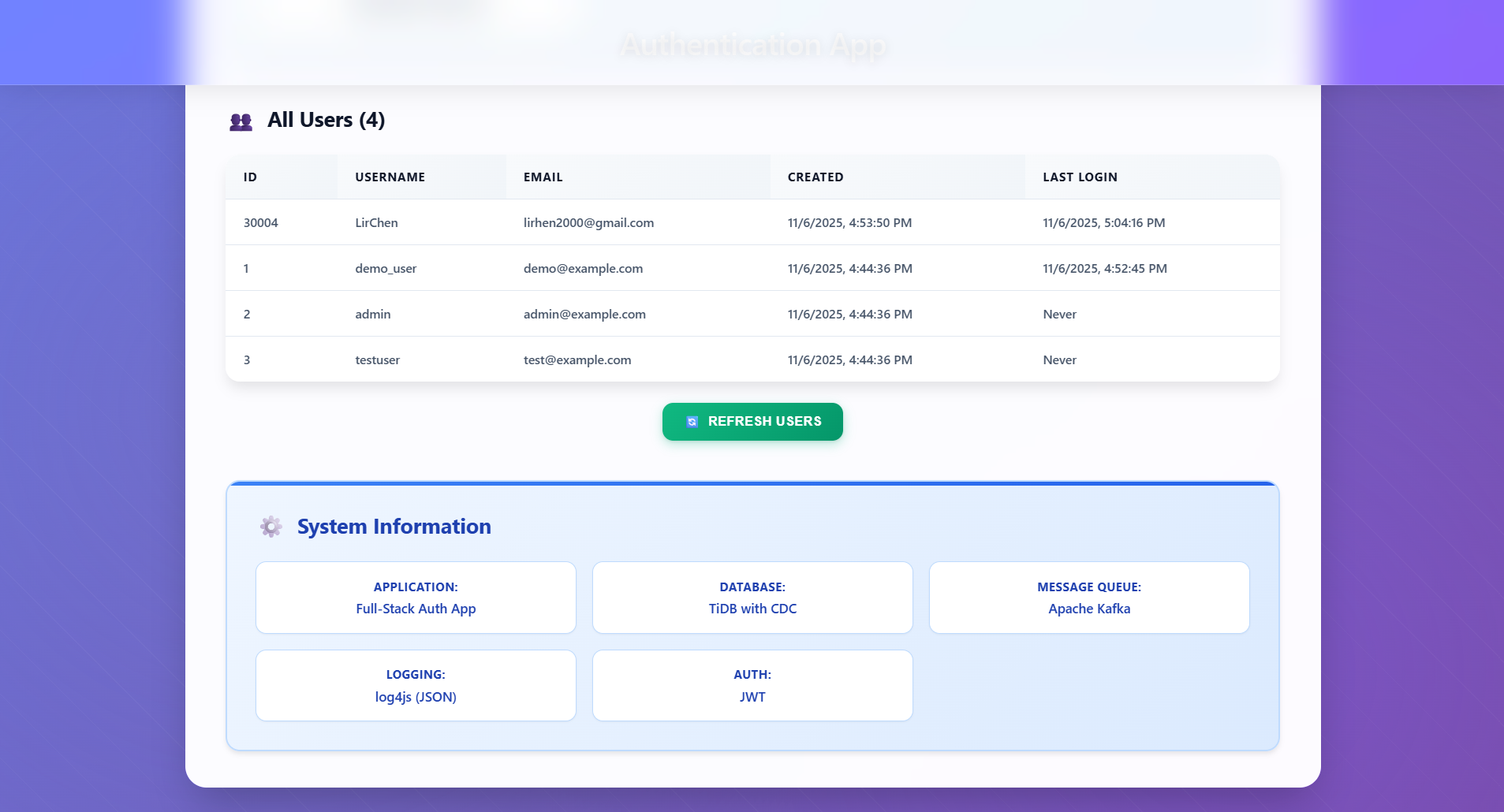Click the APPLICATION: label
Viewport: 1504px width, 812px height.
416,587
